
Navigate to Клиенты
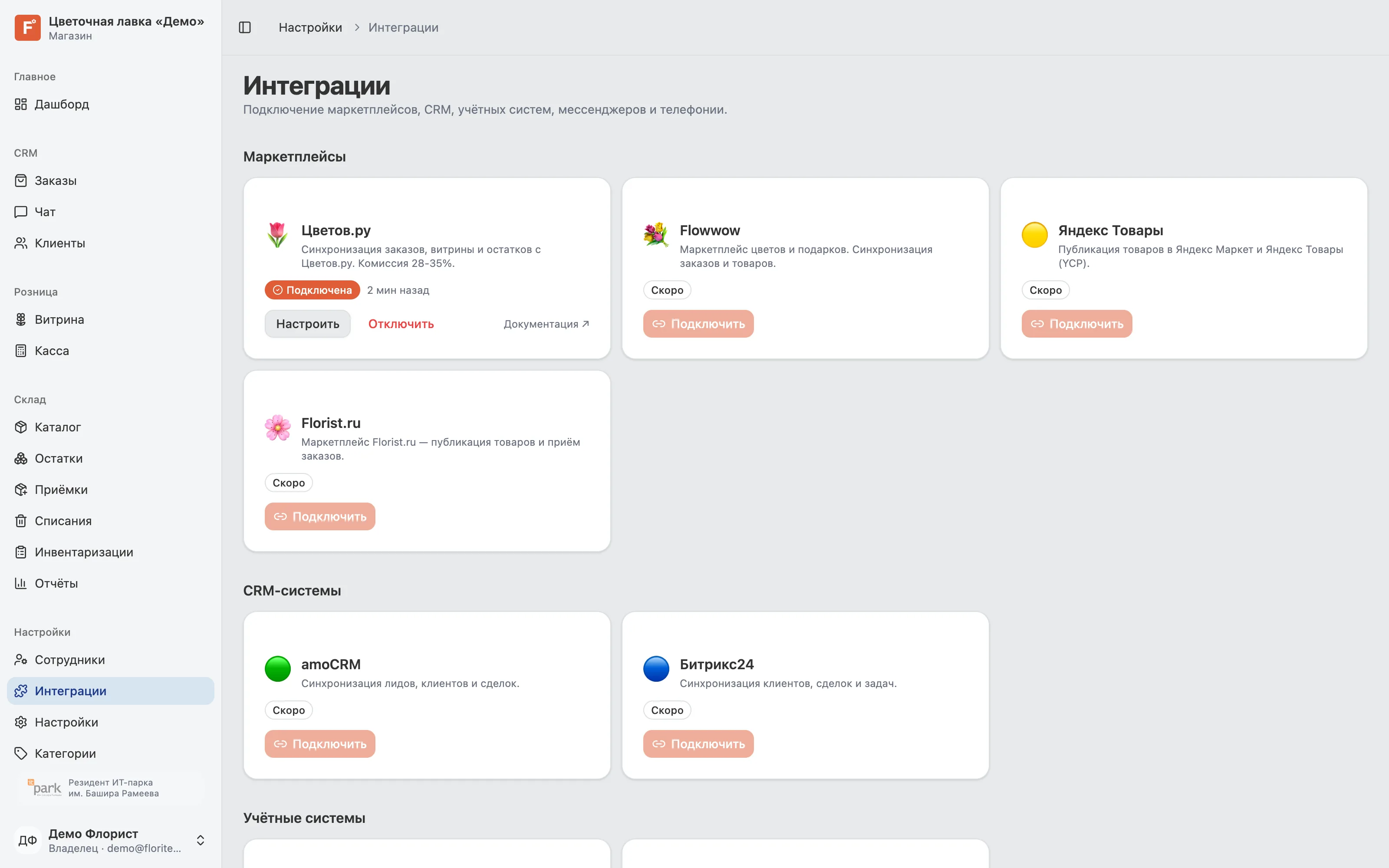point(110,243)
